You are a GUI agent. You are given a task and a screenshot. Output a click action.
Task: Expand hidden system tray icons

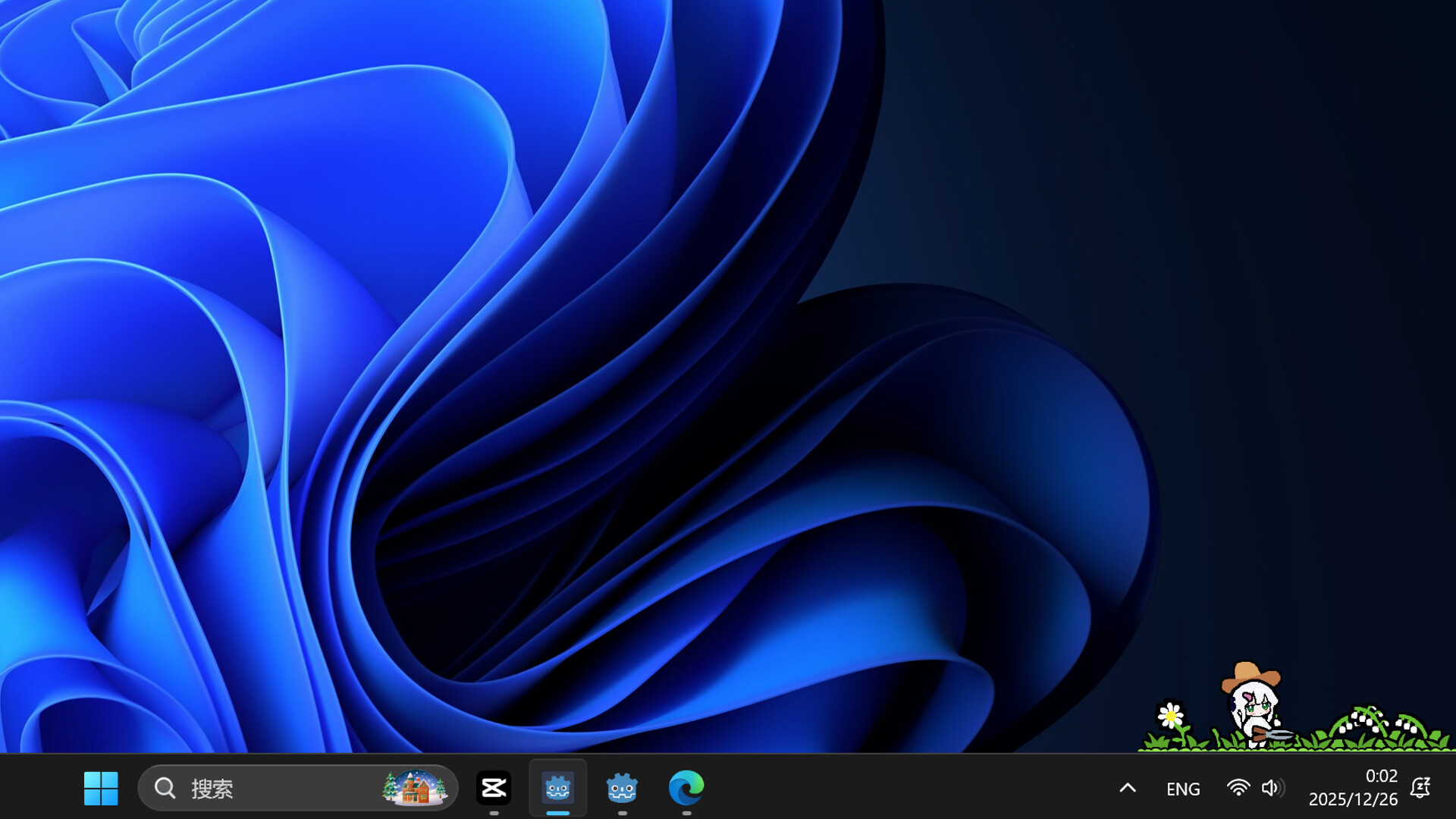pos(1128,788)
